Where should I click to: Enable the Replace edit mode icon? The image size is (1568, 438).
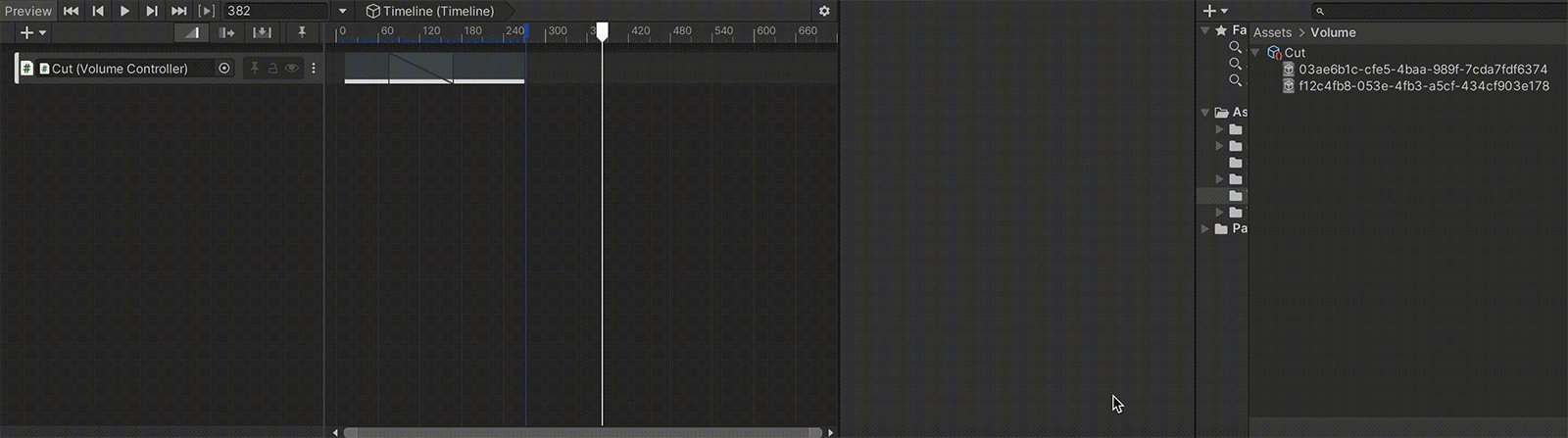(262, 32)
